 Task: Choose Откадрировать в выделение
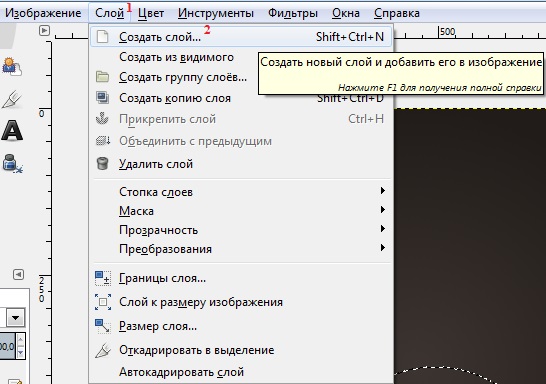241,350
